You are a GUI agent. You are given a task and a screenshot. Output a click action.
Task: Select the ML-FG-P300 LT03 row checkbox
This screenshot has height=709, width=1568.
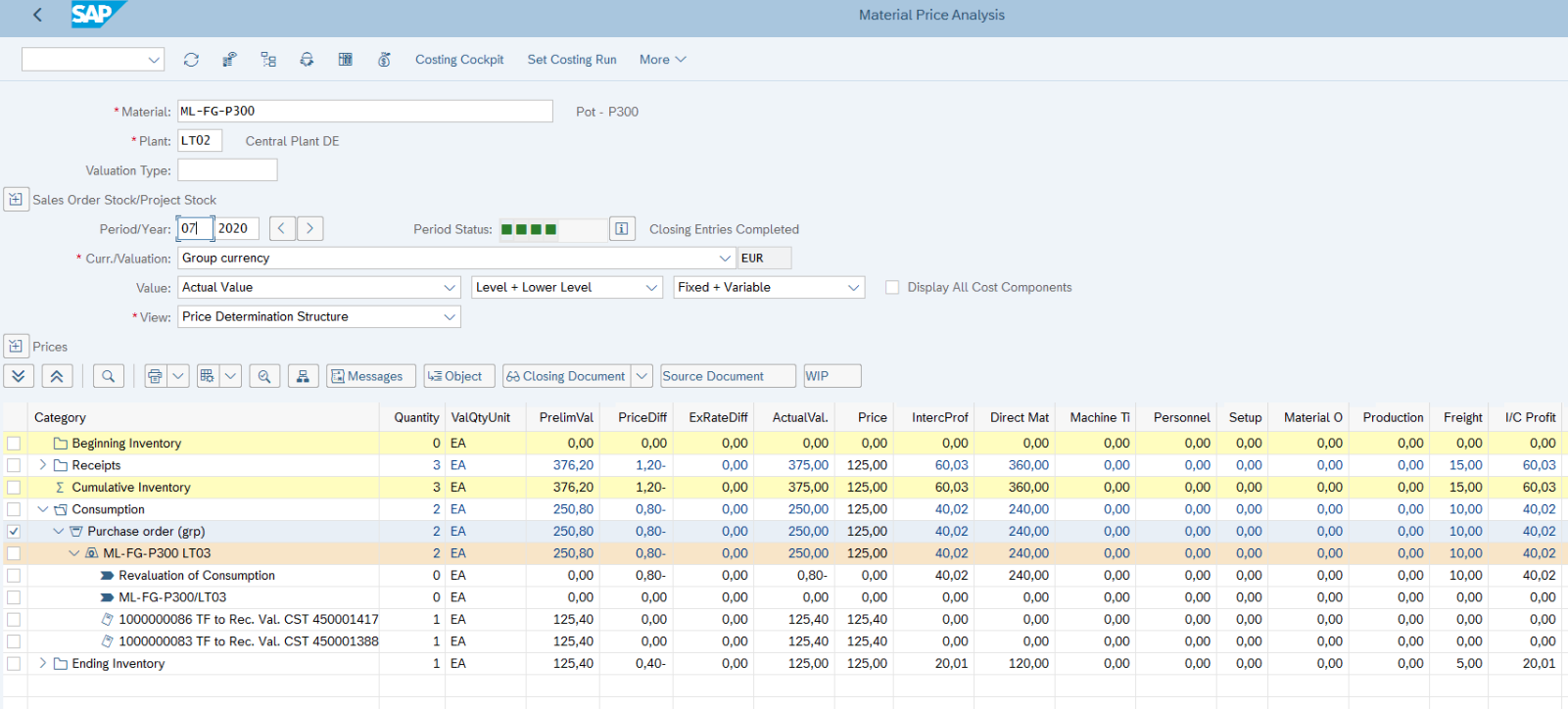[14, 553]
